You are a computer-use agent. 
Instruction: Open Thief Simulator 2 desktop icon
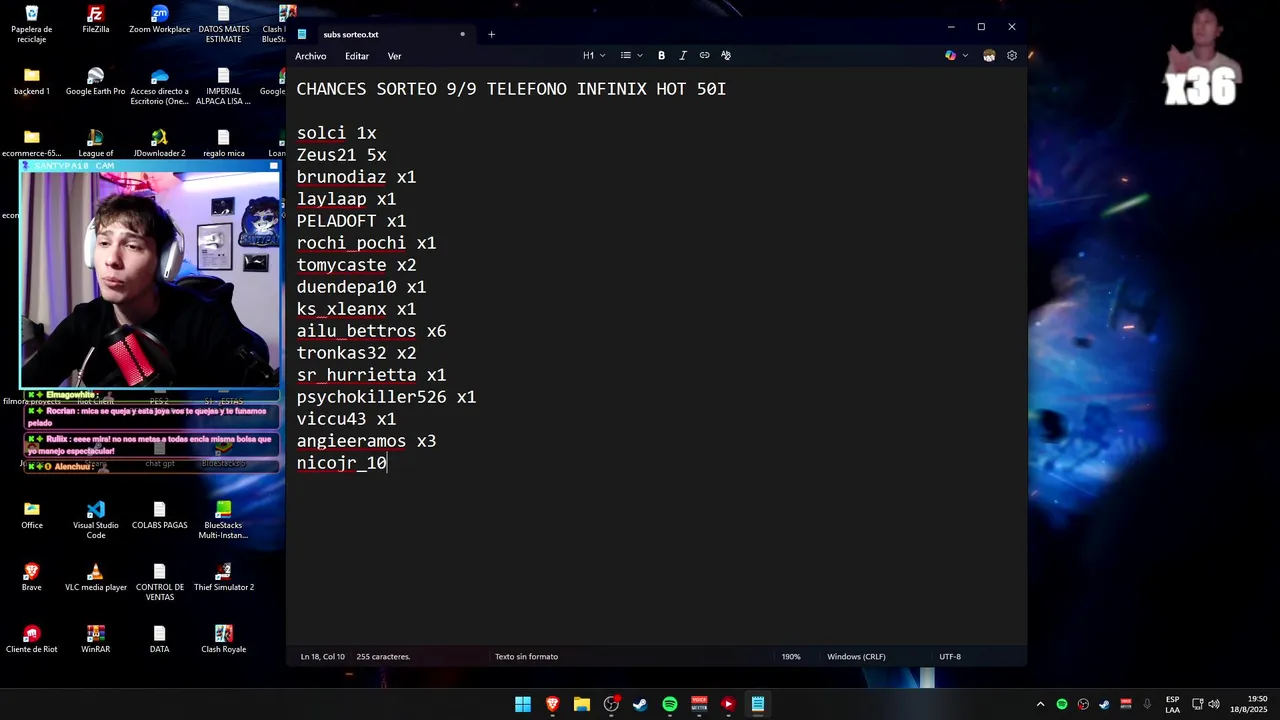click(224, 577)
